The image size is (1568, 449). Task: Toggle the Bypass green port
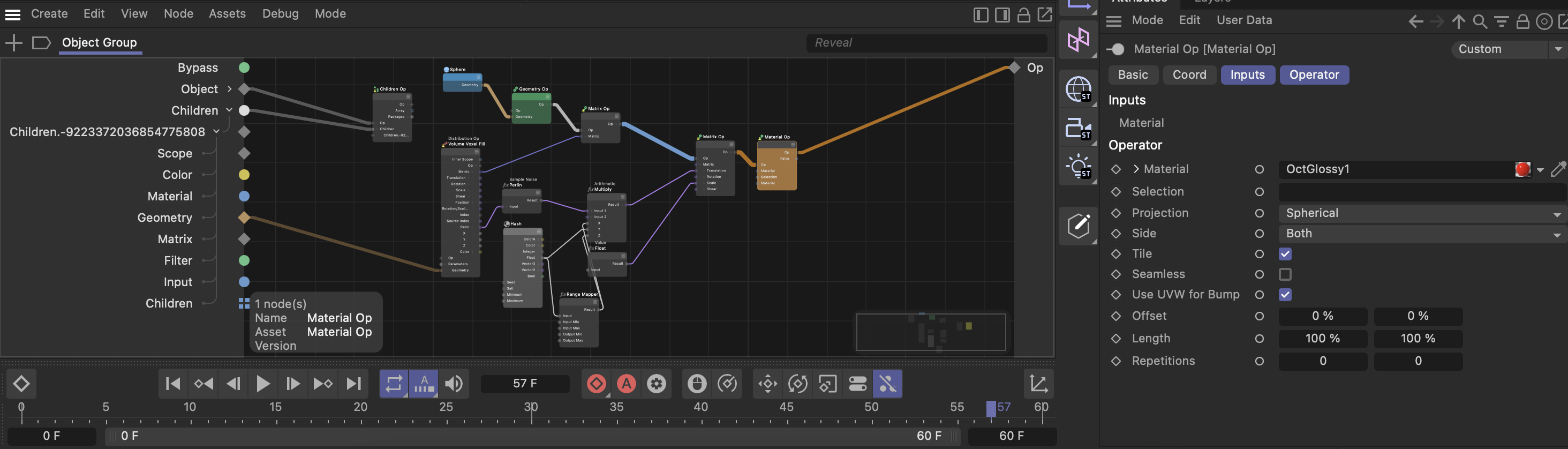pyautogui.click(x=244, y=68)
